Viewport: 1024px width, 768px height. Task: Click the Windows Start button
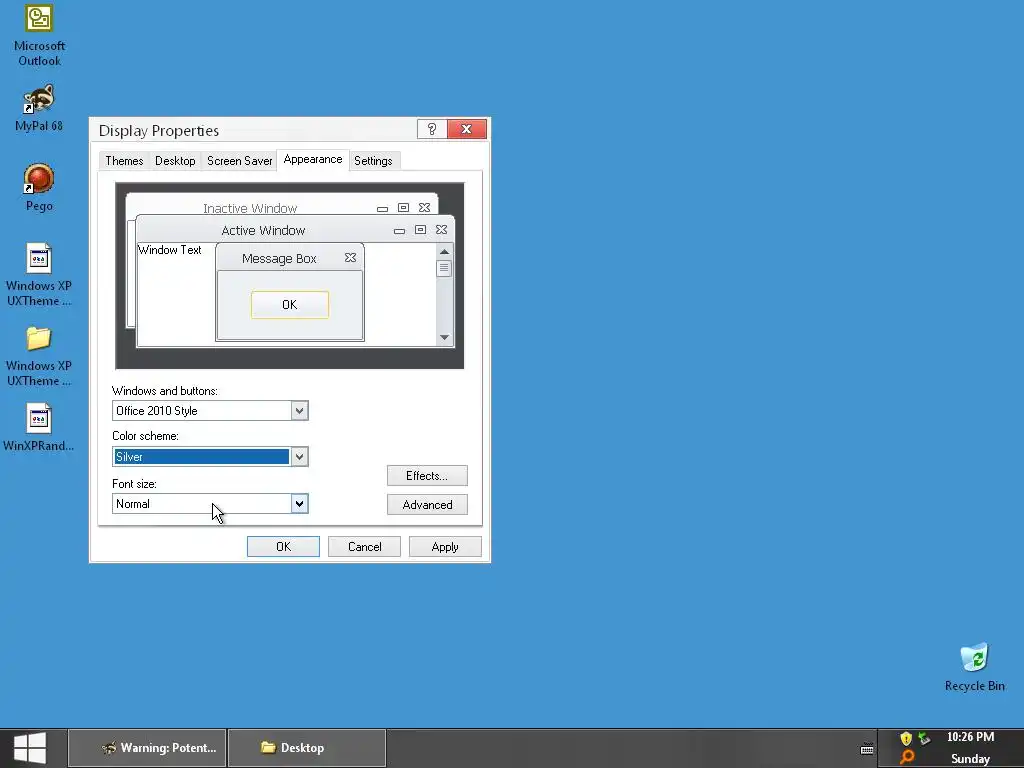pyautogui.click(x=29, y=748)
